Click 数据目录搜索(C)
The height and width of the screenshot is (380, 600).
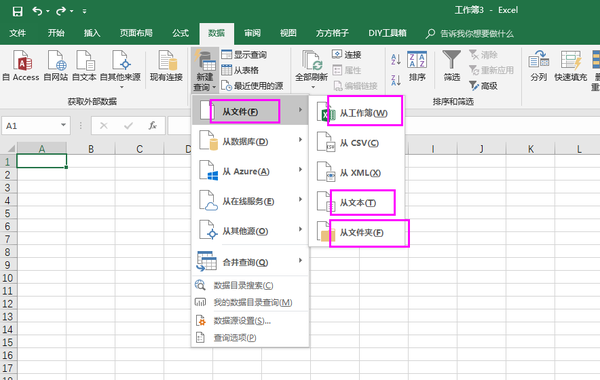tap(250, 285)
